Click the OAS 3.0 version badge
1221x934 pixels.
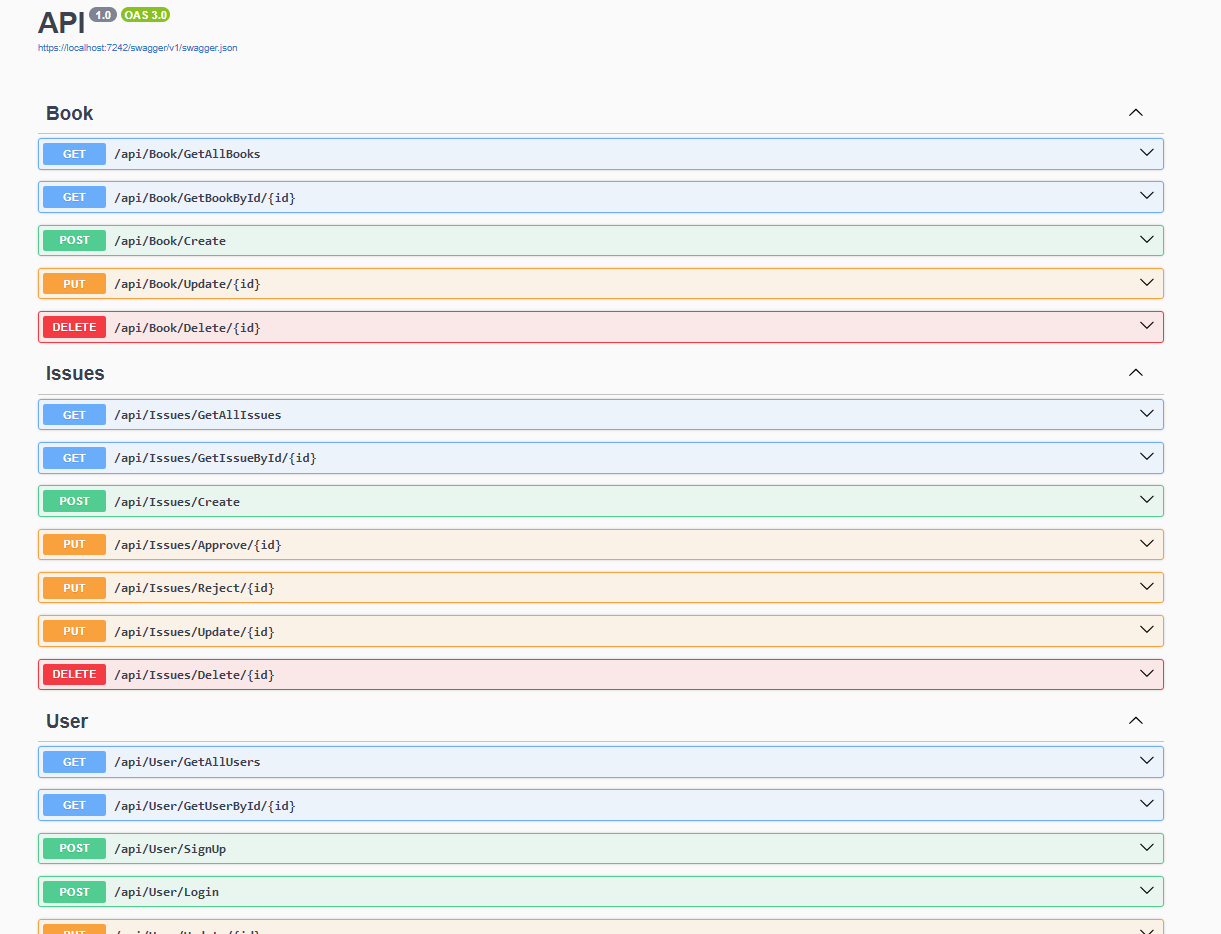click(145, 15)
